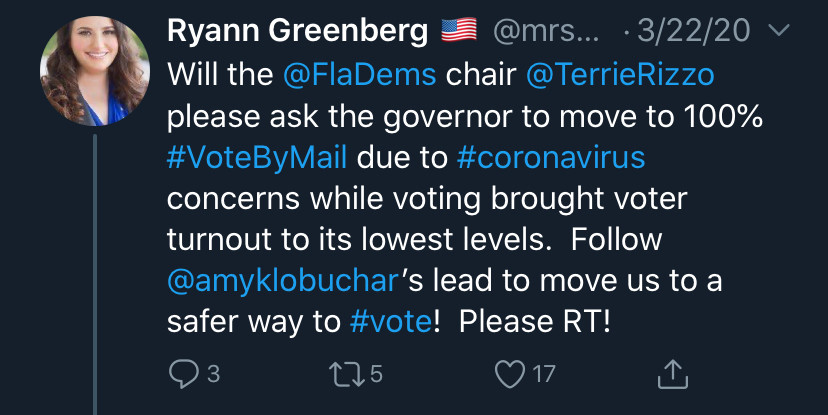This screenshot has width=828, height=415.
Task: Click the American flag emoji beside name
Action: (459, 30)
